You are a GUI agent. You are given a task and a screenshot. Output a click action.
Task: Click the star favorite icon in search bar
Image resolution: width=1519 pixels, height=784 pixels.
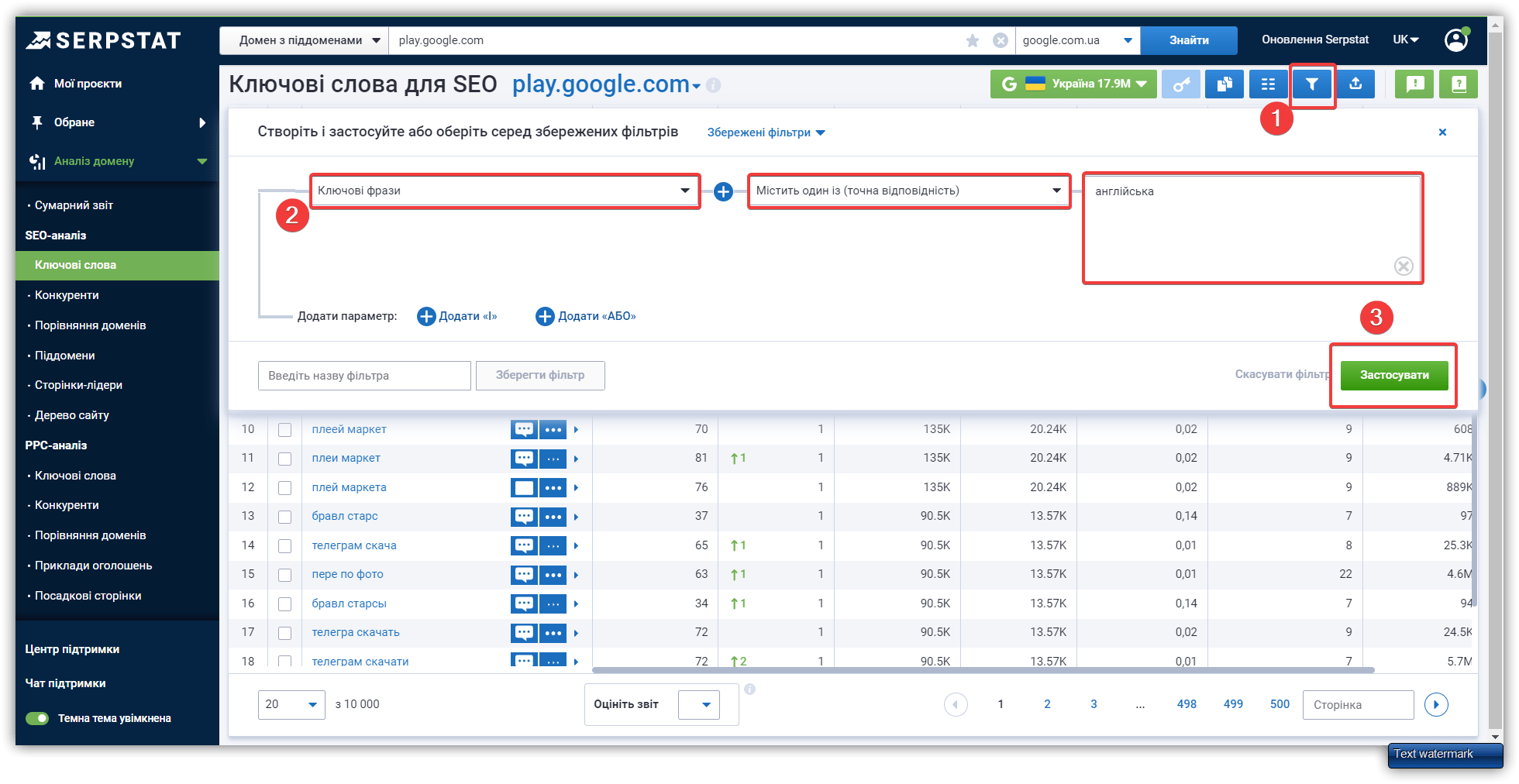[973, 40]
